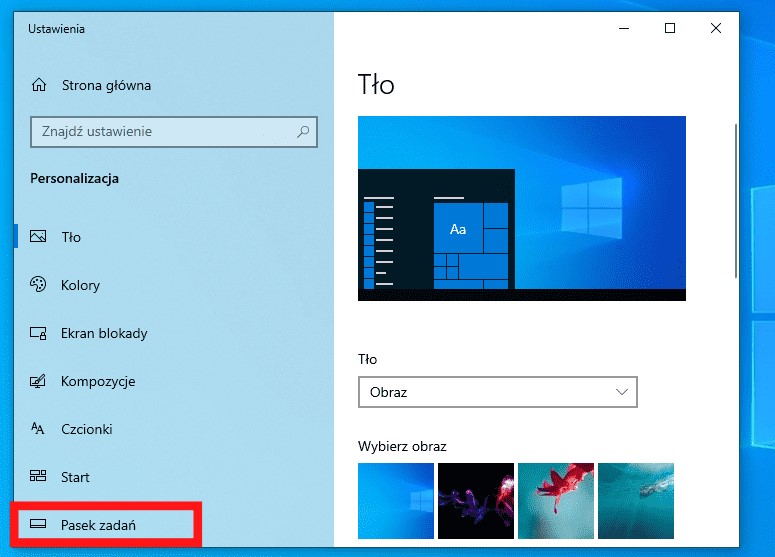This screenshot has height=557, width=775.
Task: Go to Strona główna
Action: [106, 85]
